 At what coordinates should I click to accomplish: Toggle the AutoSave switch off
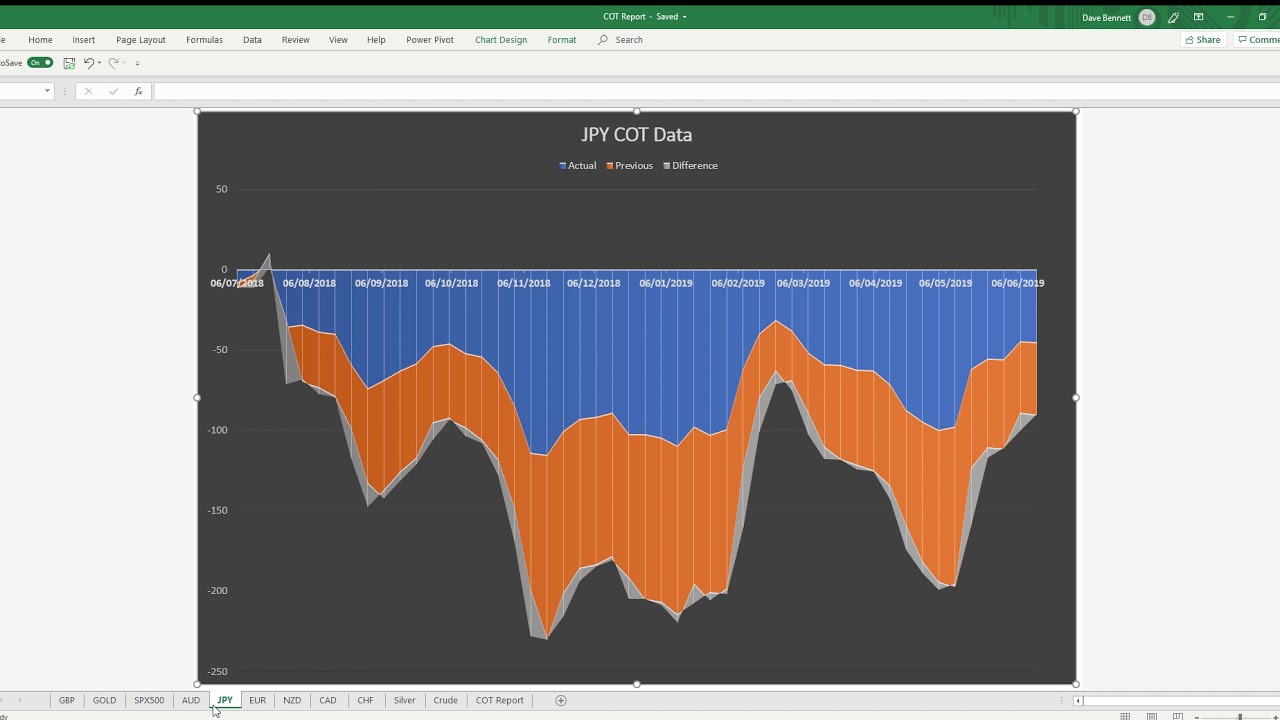[40, 63]
